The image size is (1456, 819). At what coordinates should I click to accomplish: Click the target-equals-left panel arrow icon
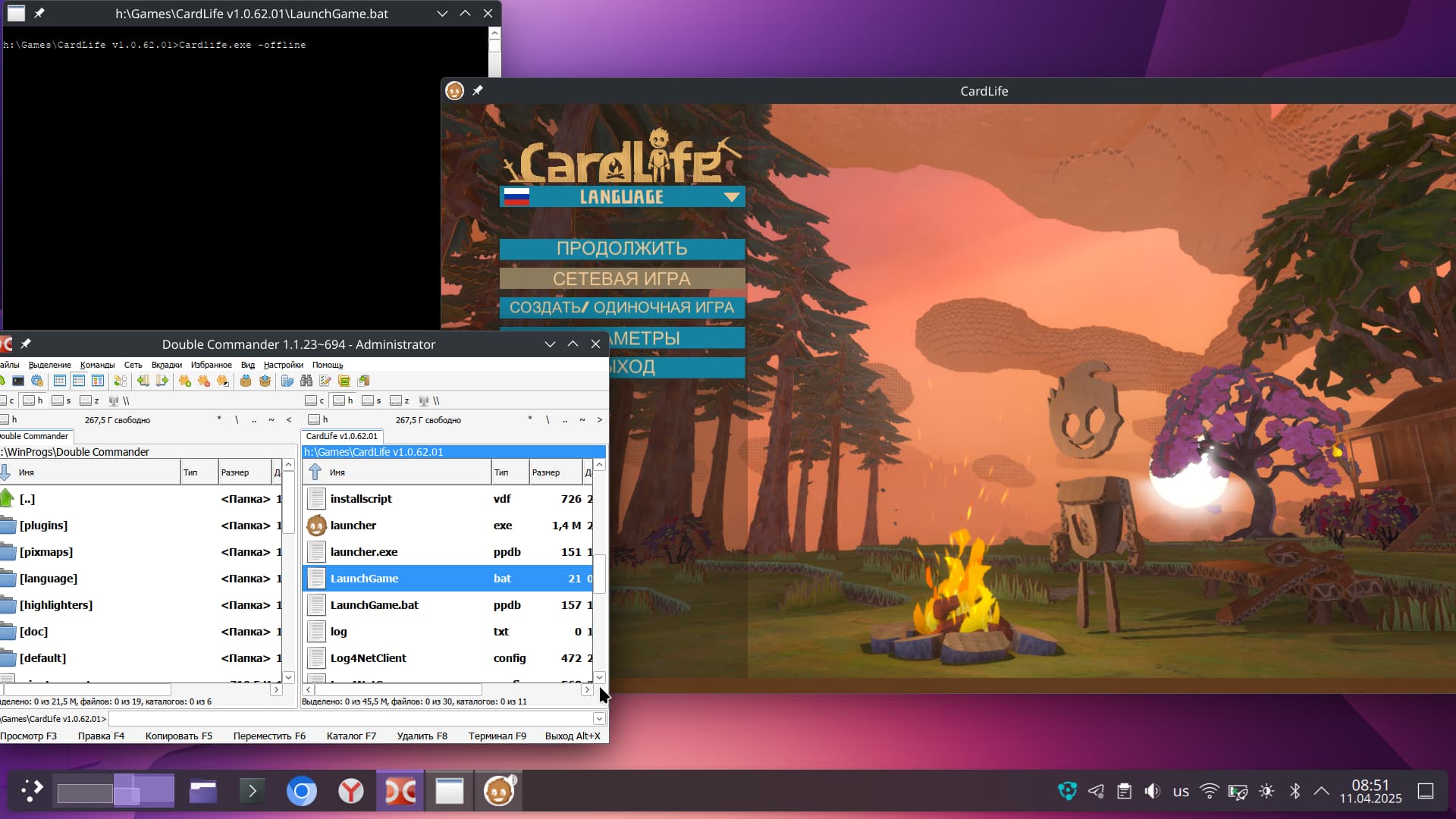pyautogui.click(x=143, y=381)
